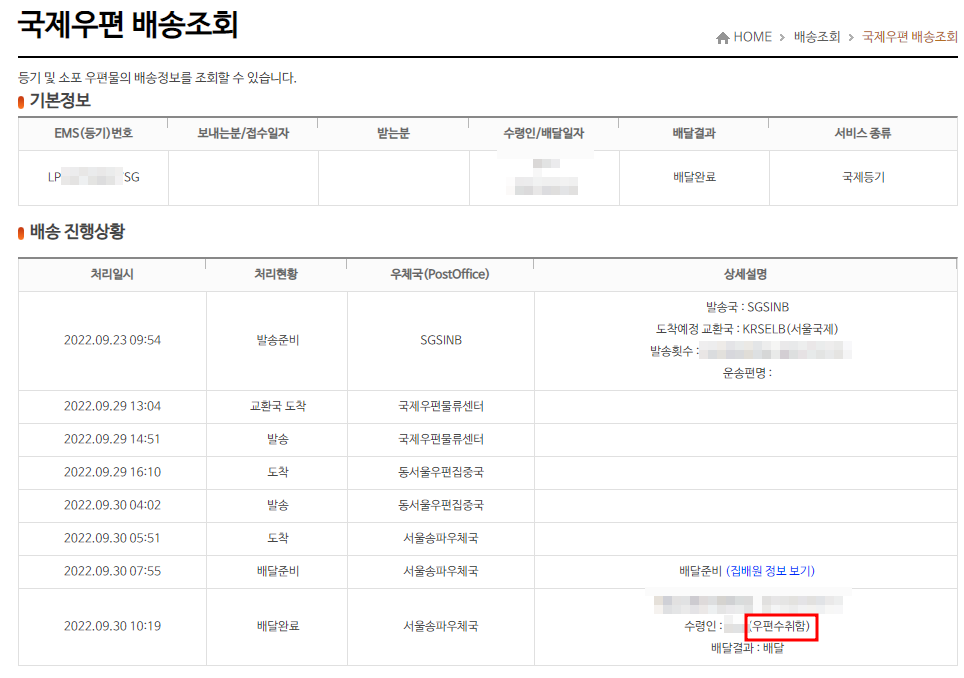This screenshot has width=964, height=678.
Task: Select the 2022.09.29 16:10 timestamp
Action: click(x=113, y=472)
